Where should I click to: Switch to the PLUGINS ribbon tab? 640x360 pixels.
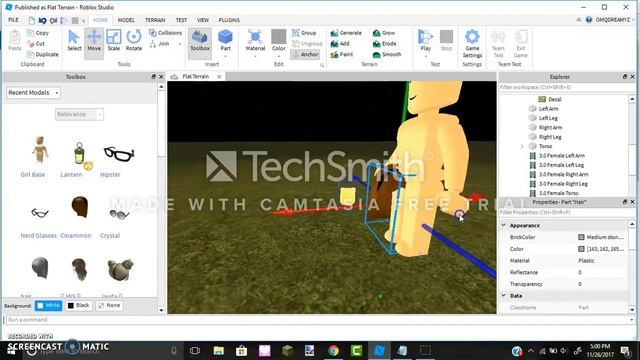click(x=229, y=20)
